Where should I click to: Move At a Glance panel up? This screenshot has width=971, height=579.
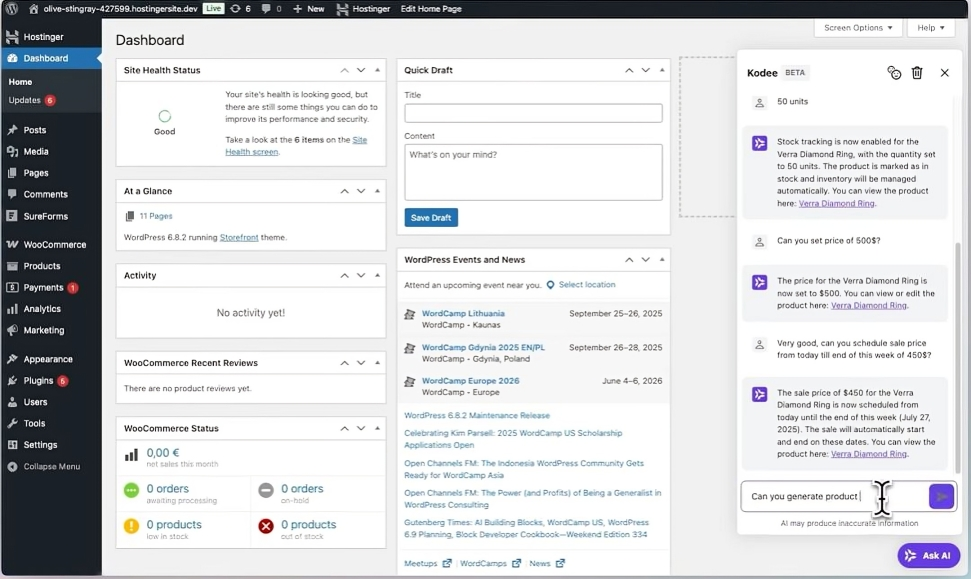344,191
